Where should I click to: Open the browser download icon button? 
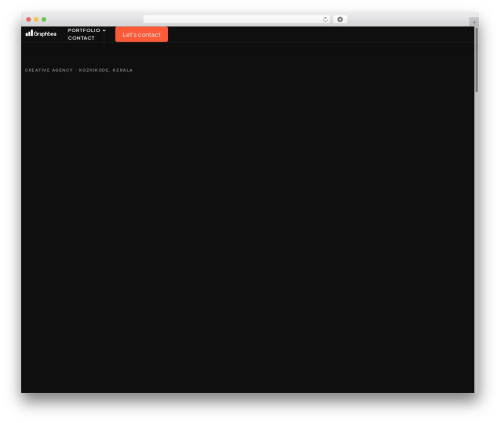(x=340, y=19)
